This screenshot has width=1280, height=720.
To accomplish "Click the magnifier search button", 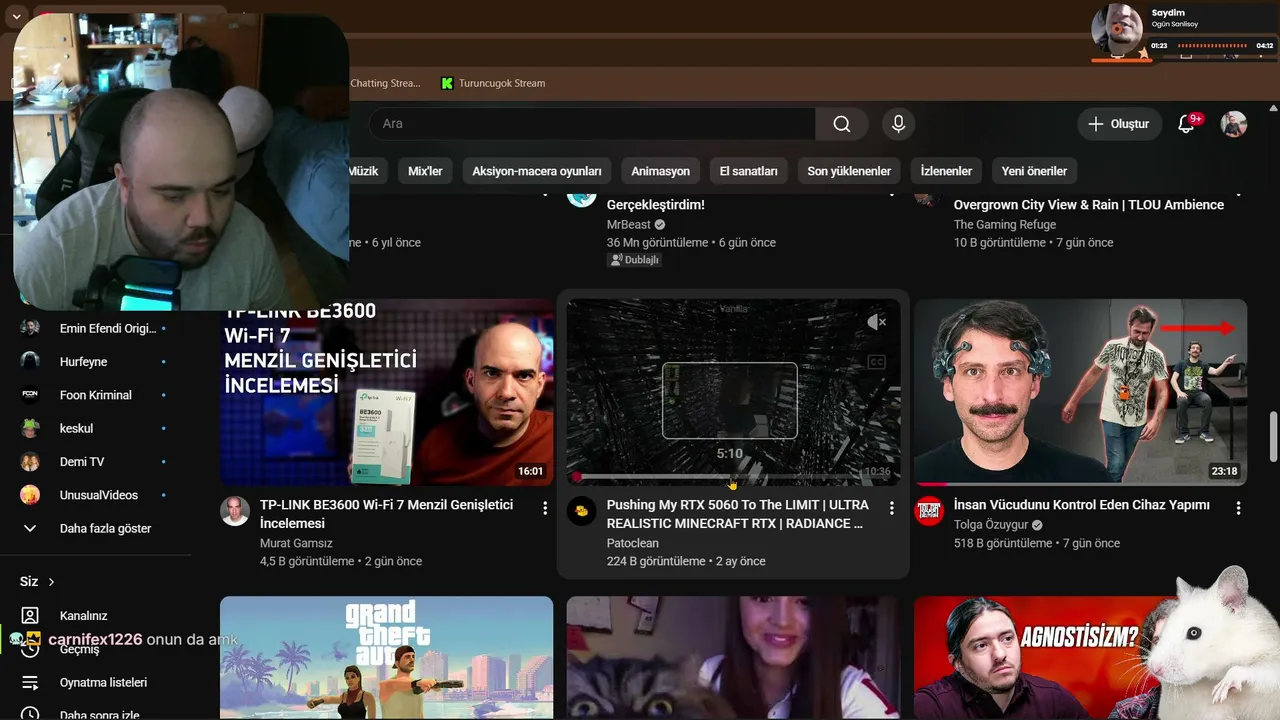I will click(x=842, y=124).
